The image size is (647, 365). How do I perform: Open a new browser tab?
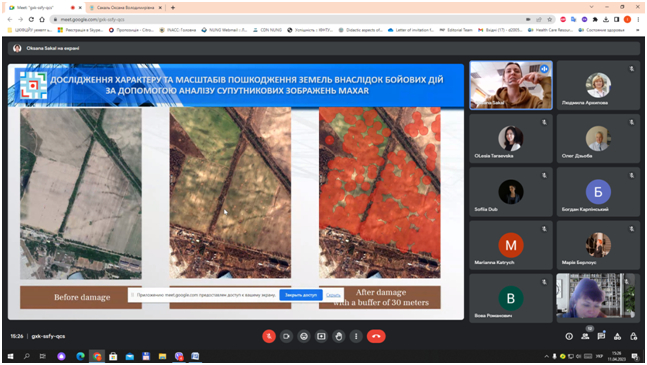click(173, 7)
